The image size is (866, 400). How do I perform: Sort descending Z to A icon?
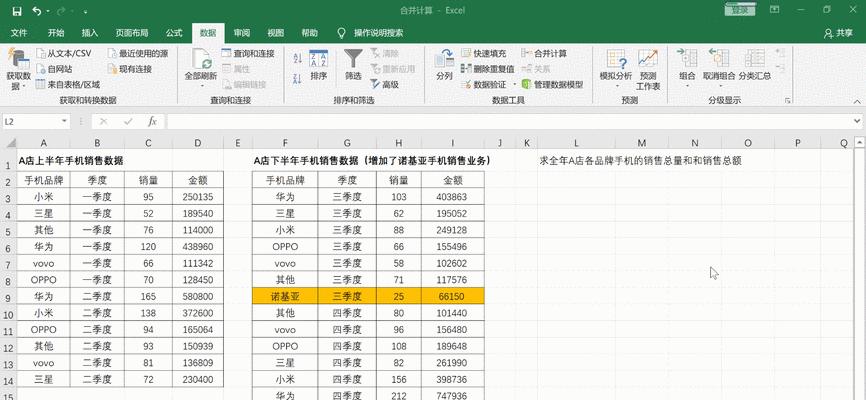tap(297, 79)
